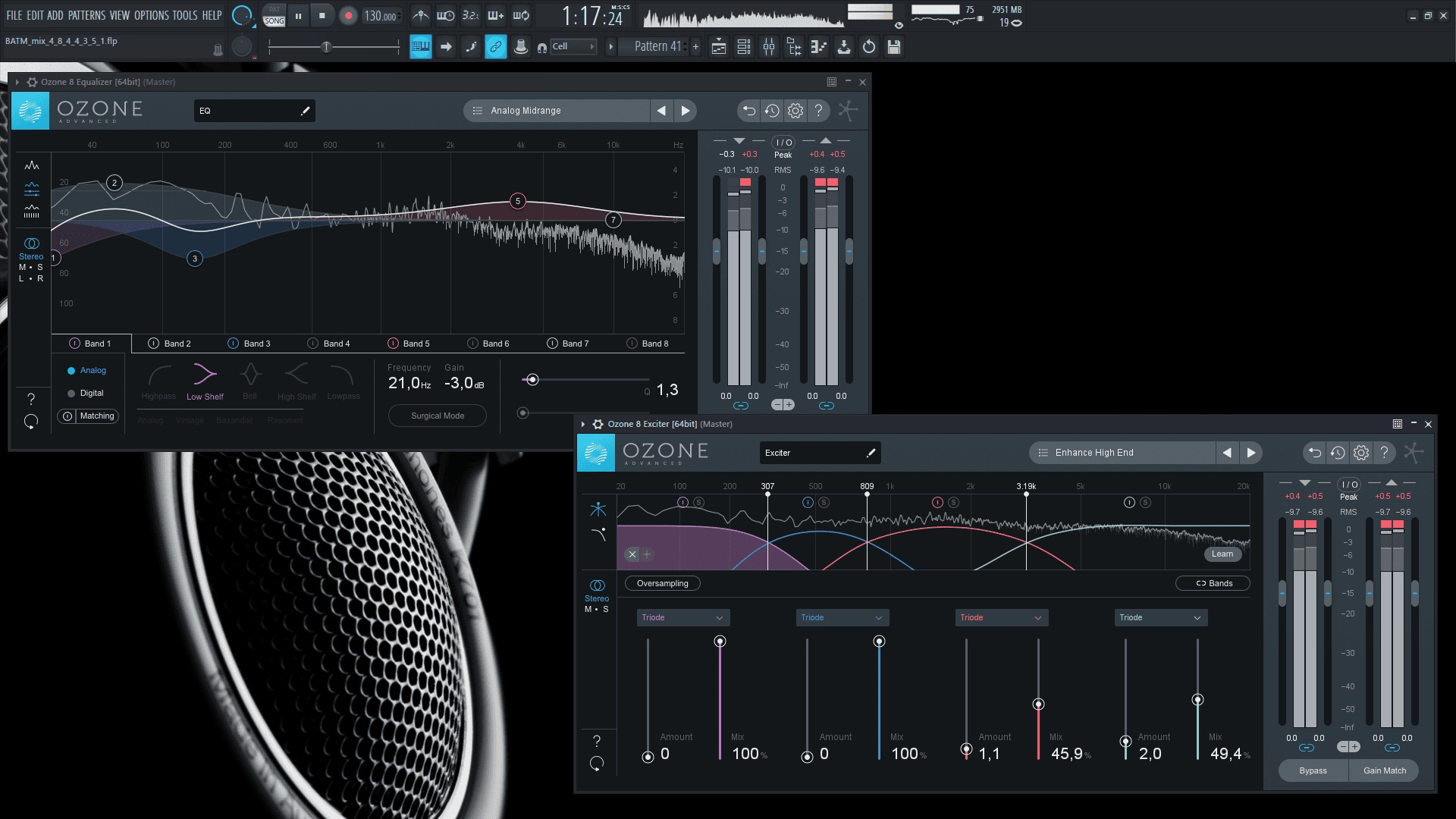The image size is (1456, 819).
Task: Add new pattern with plus button
Action: click(x=695, y=47)
